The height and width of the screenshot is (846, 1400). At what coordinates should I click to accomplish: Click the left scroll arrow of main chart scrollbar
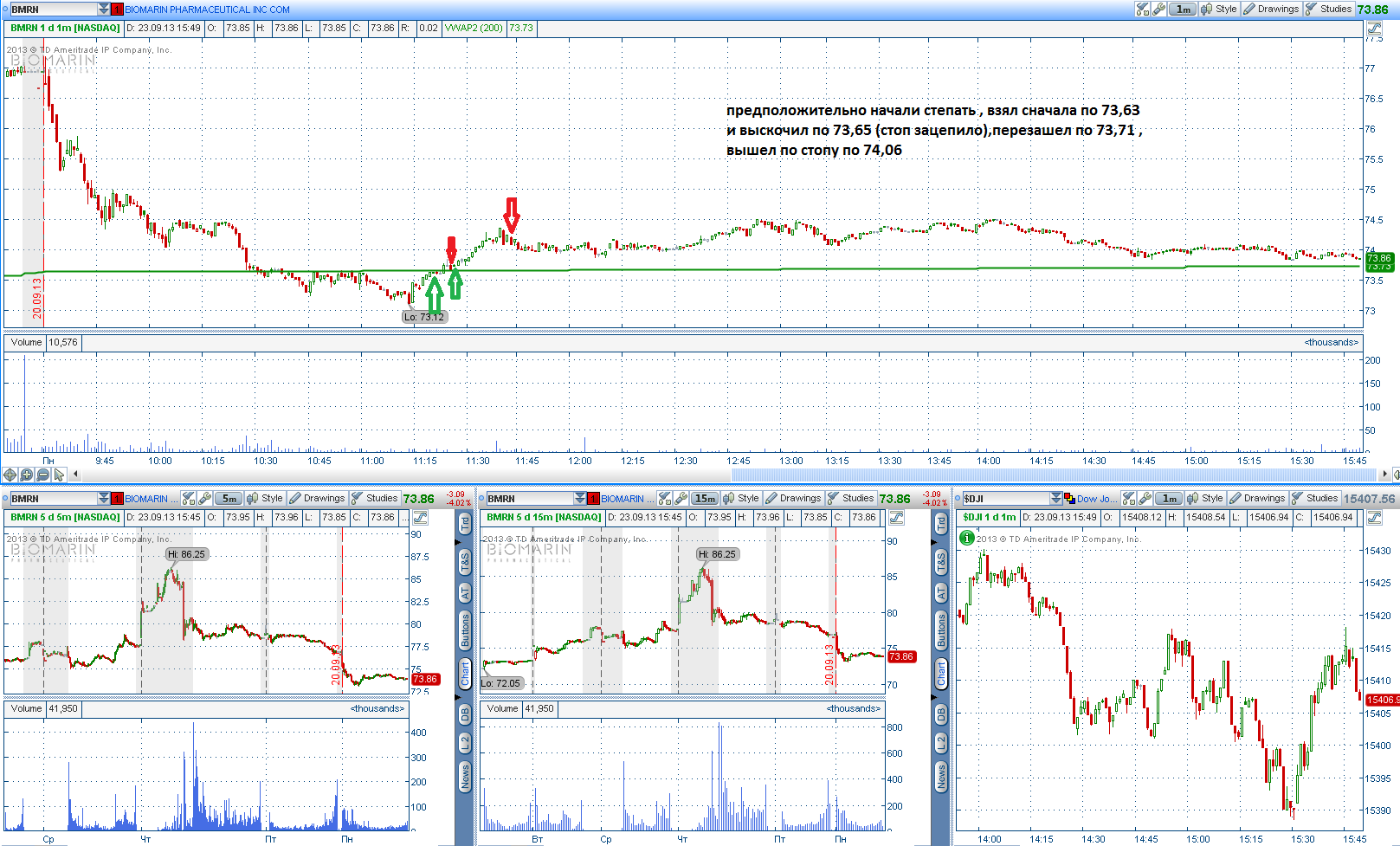(x=76, y=475)
